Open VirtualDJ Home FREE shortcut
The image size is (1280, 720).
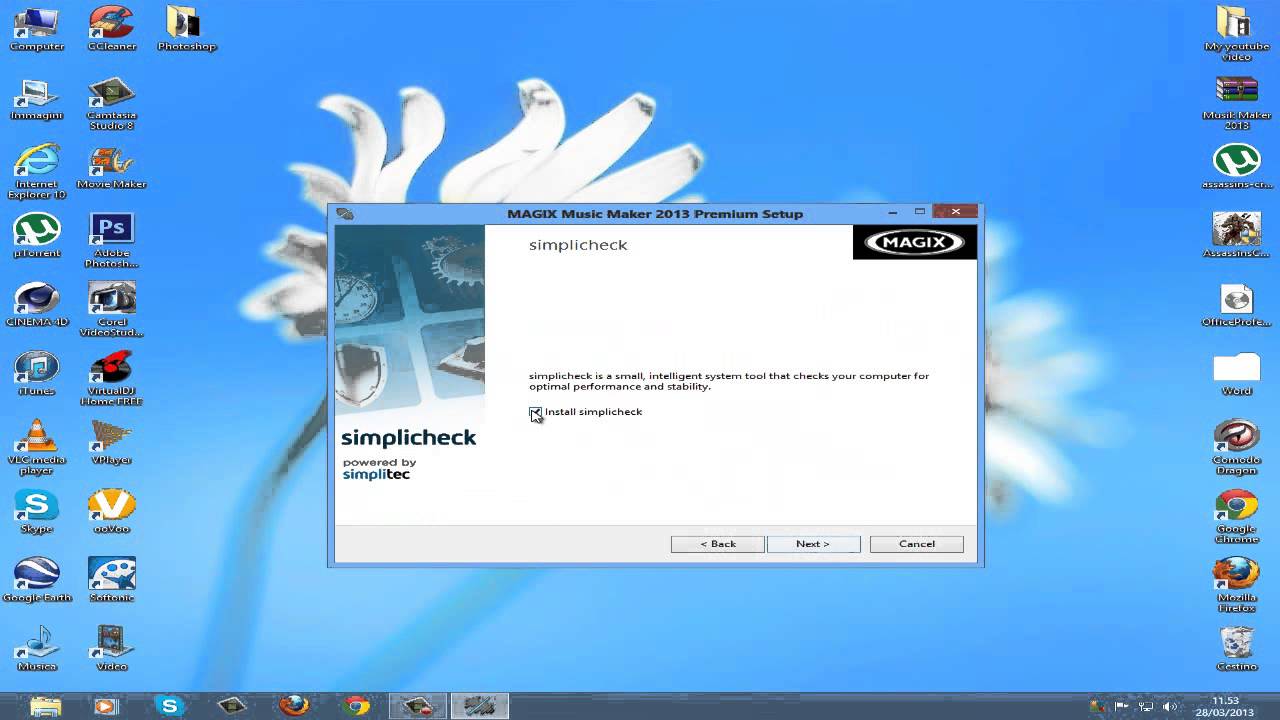111,379
